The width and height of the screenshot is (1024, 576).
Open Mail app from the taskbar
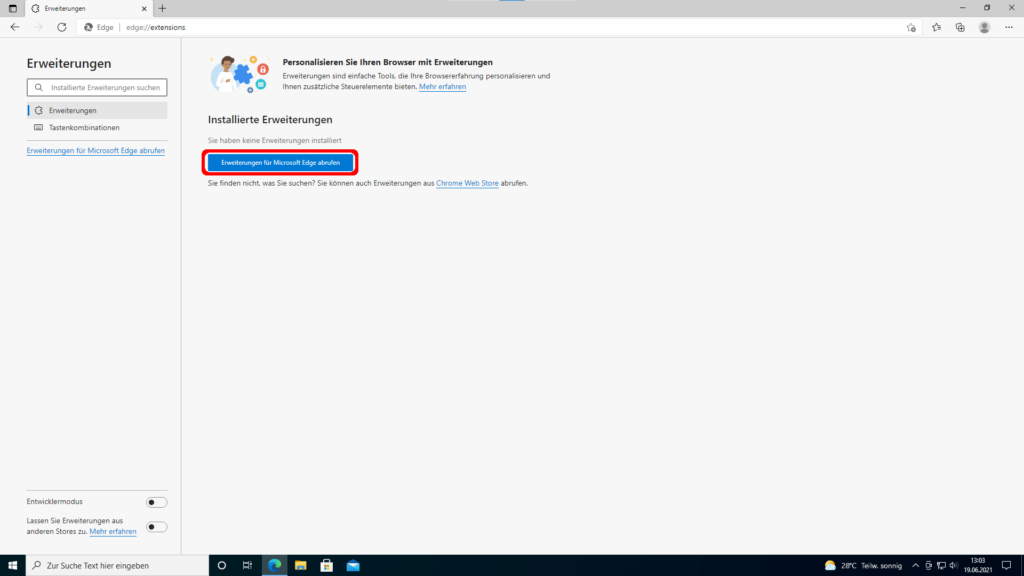(353, 566)
